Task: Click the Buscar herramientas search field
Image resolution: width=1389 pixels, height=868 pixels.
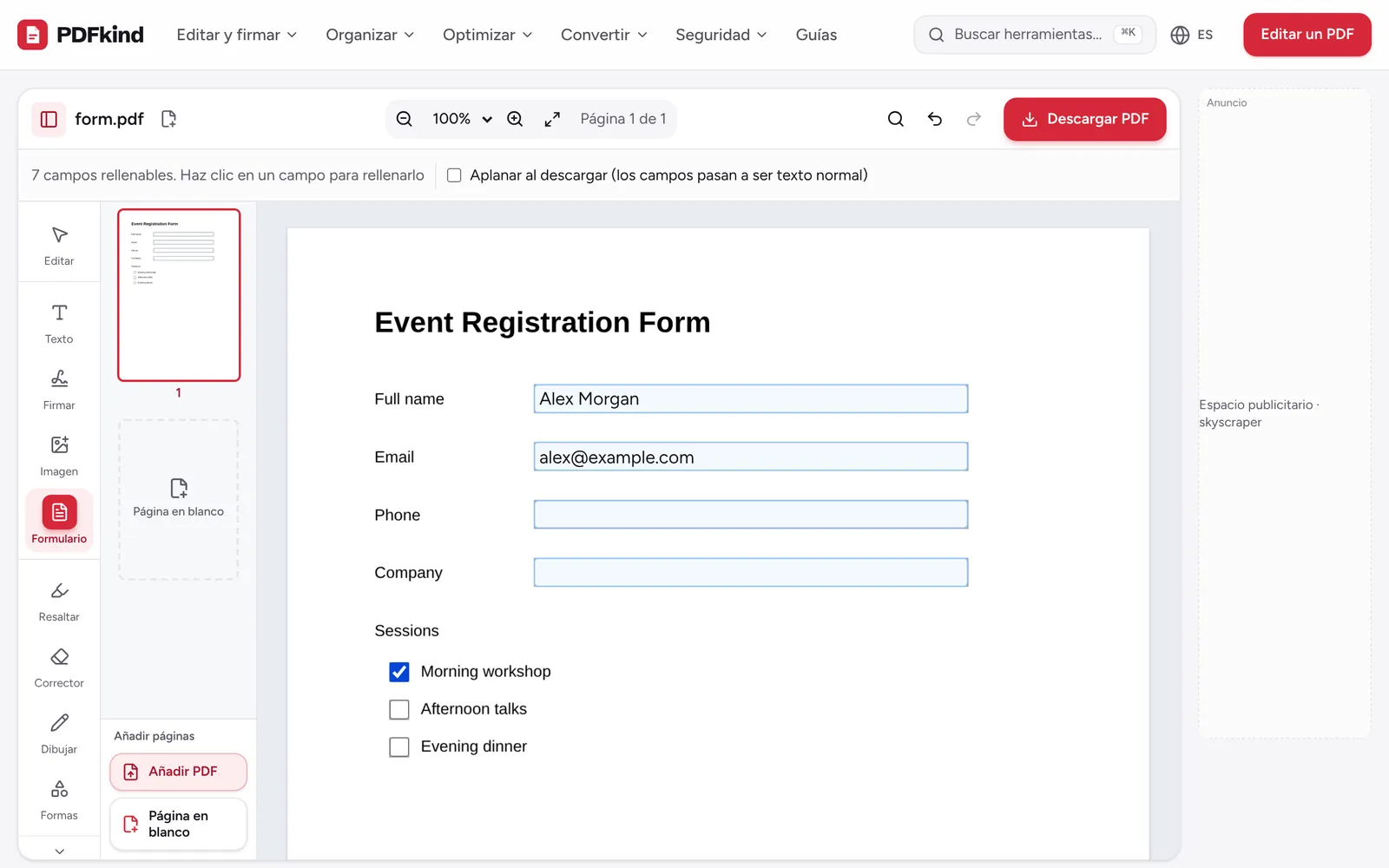Action: [1035, 35]
